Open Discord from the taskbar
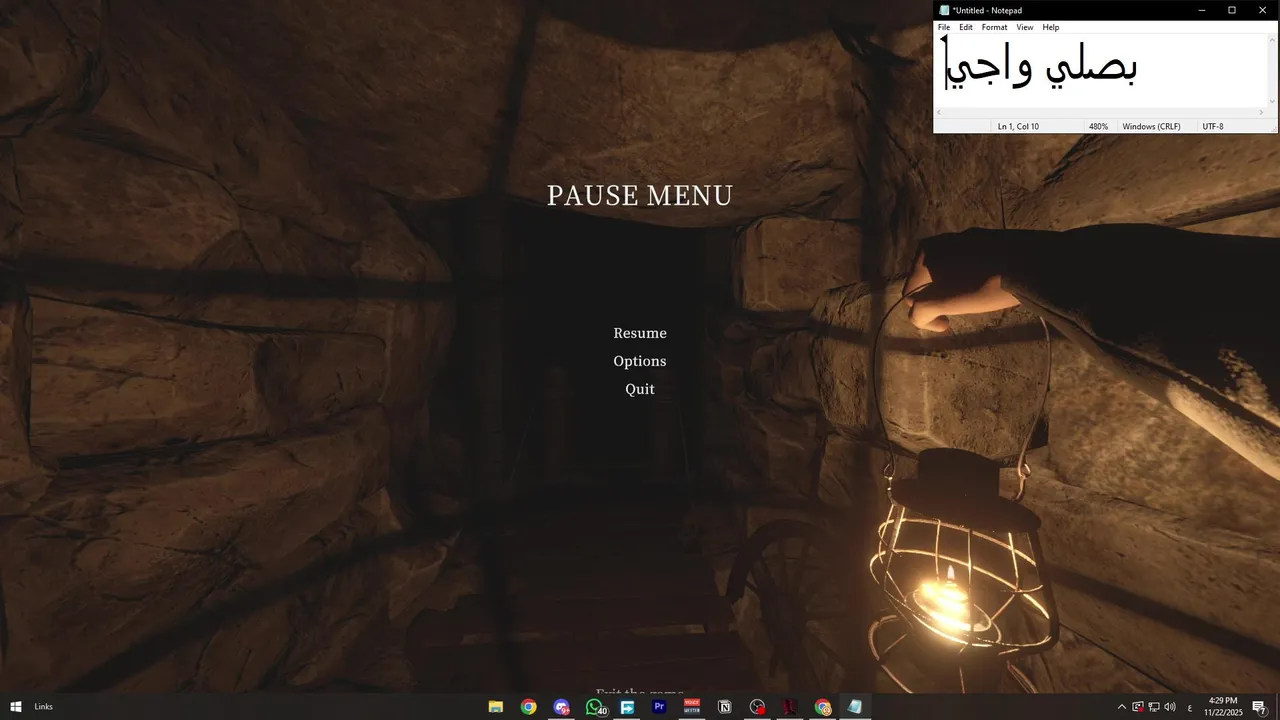Screen dimensions: 1280x720 [x=561, y=707]
